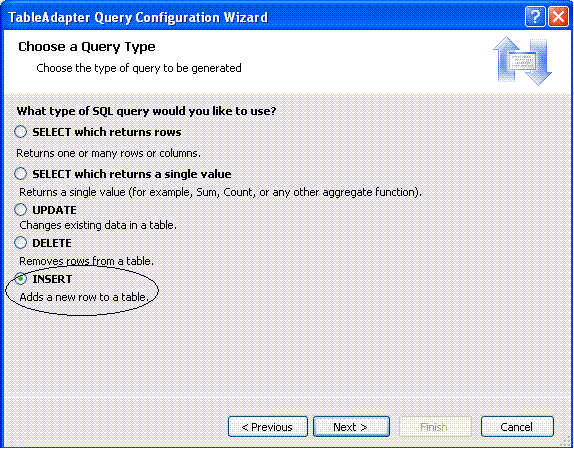Click the greyed-out Finish button
574x450 pixels.
coord(435,427)
